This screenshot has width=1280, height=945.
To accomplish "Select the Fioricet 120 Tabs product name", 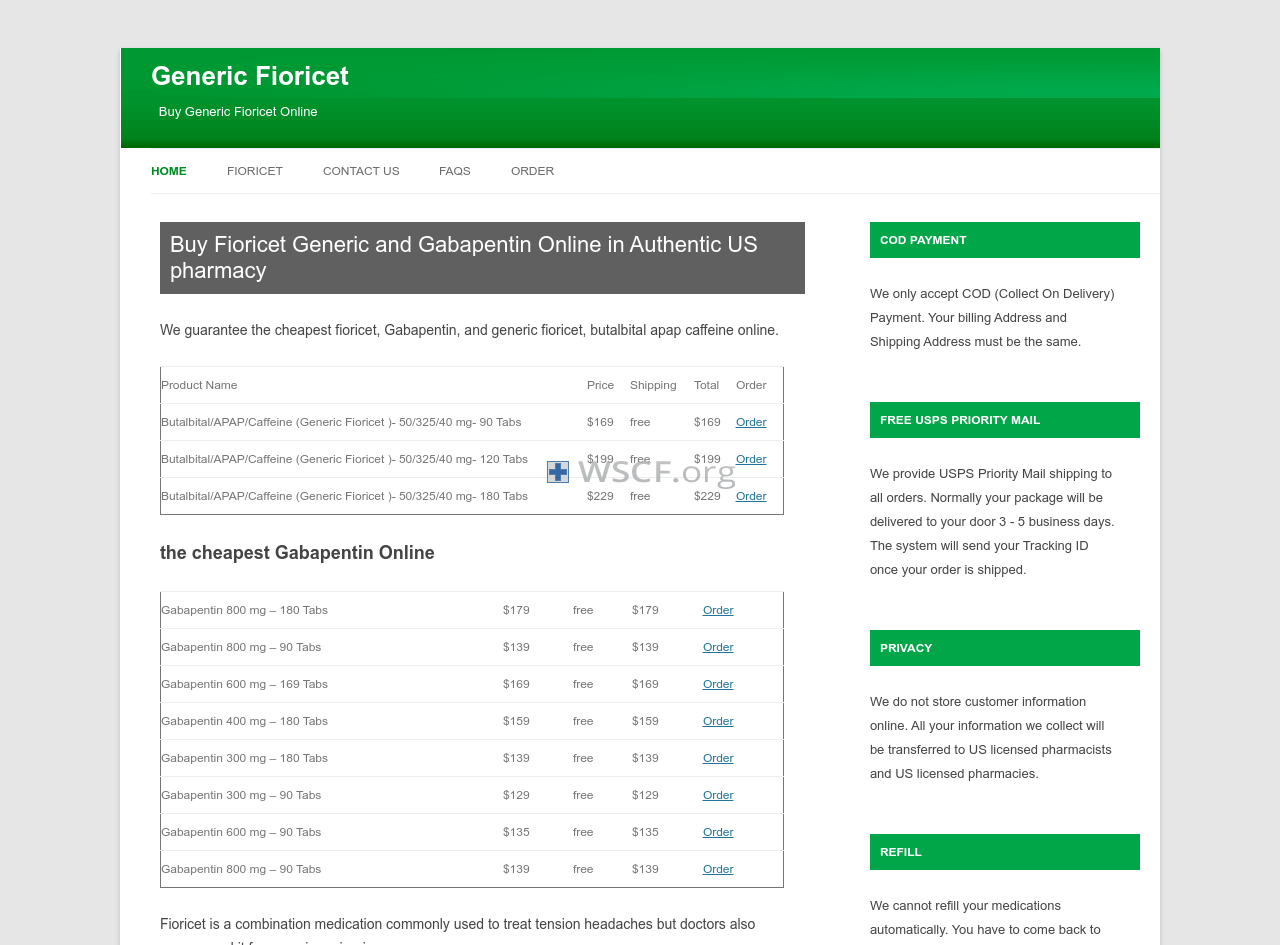I will [344, 459].
